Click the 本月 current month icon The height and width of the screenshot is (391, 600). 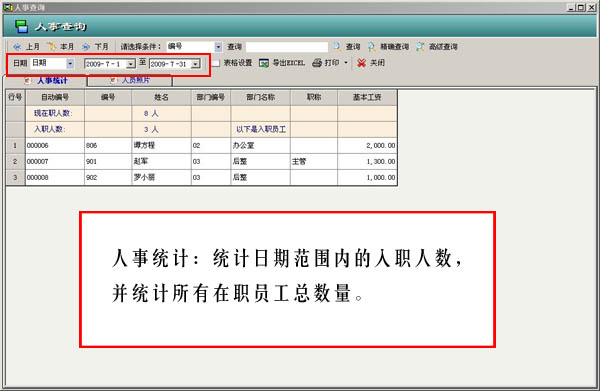51,47
